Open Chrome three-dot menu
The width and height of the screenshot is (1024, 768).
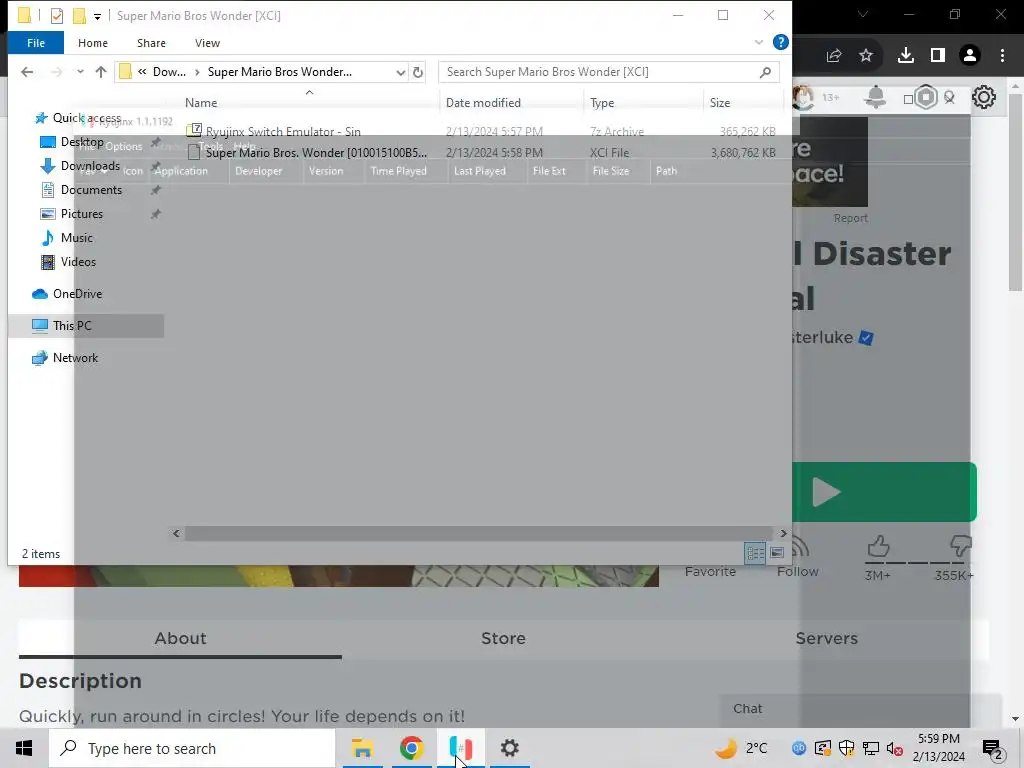[x=1002, y=56]
